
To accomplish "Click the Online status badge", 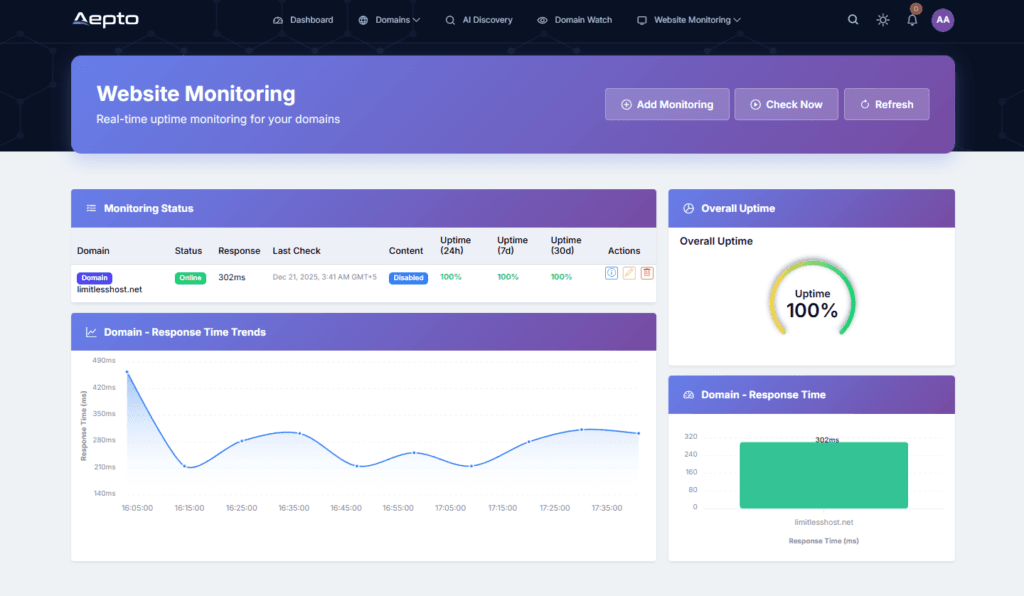I will pos(190,278).
